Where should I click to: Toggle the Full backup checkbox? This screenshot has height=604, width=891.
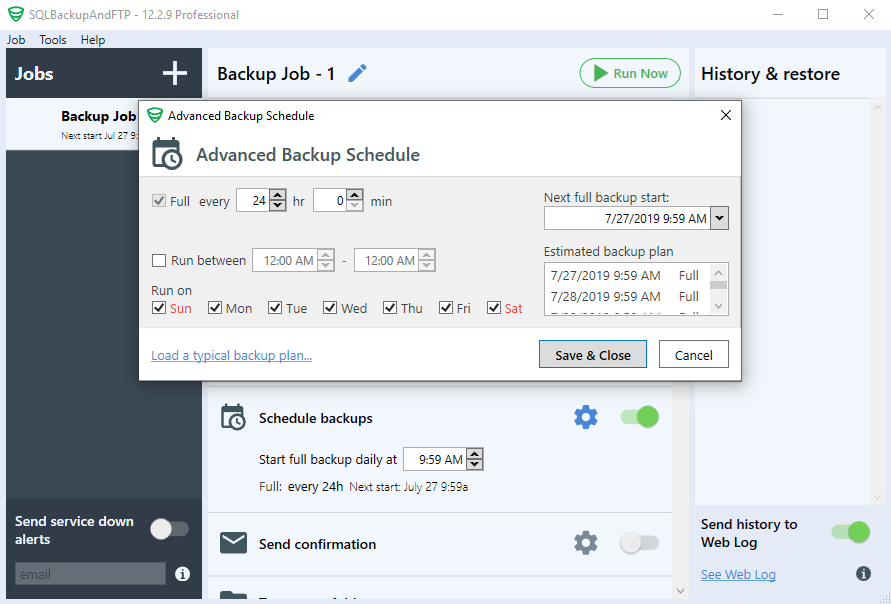click(159, 201)
